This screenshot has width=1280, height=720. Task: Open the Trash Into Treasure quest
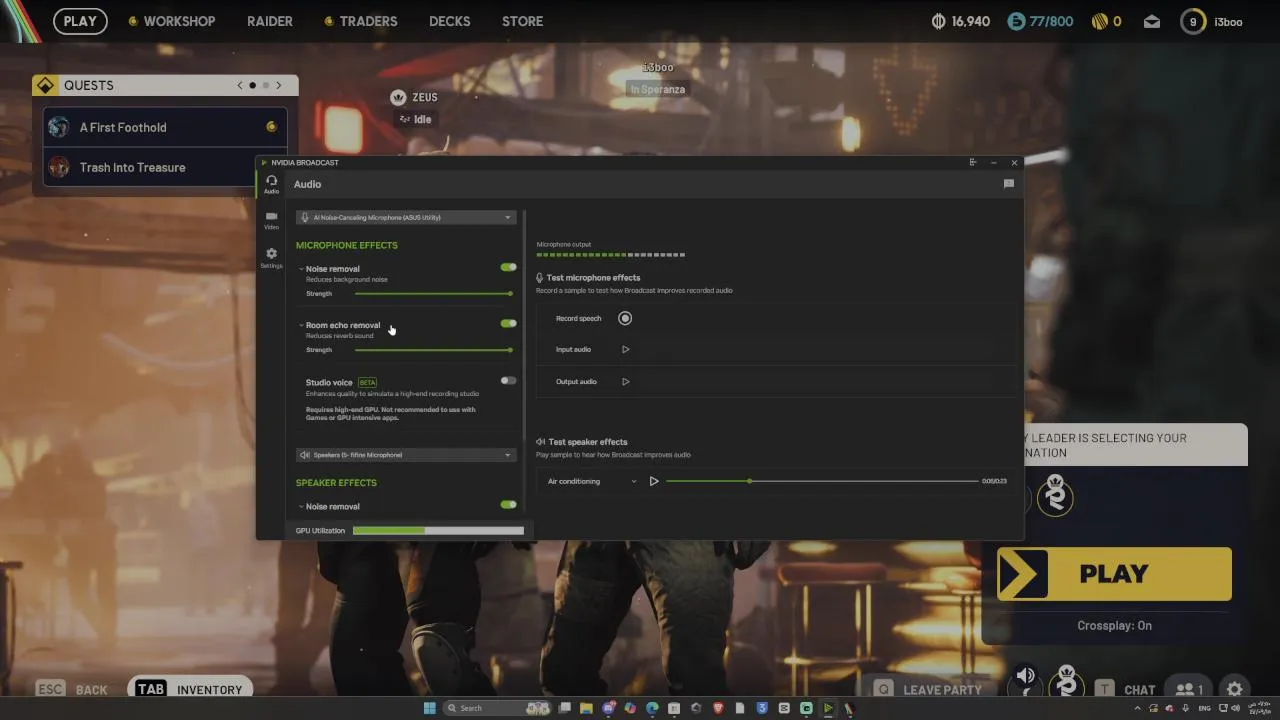(165, 167)
